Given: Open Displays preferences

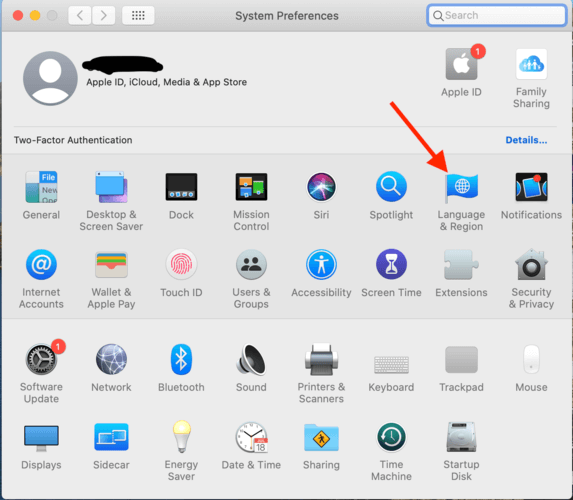Looking at the screenshot, I should click(41, 438).
